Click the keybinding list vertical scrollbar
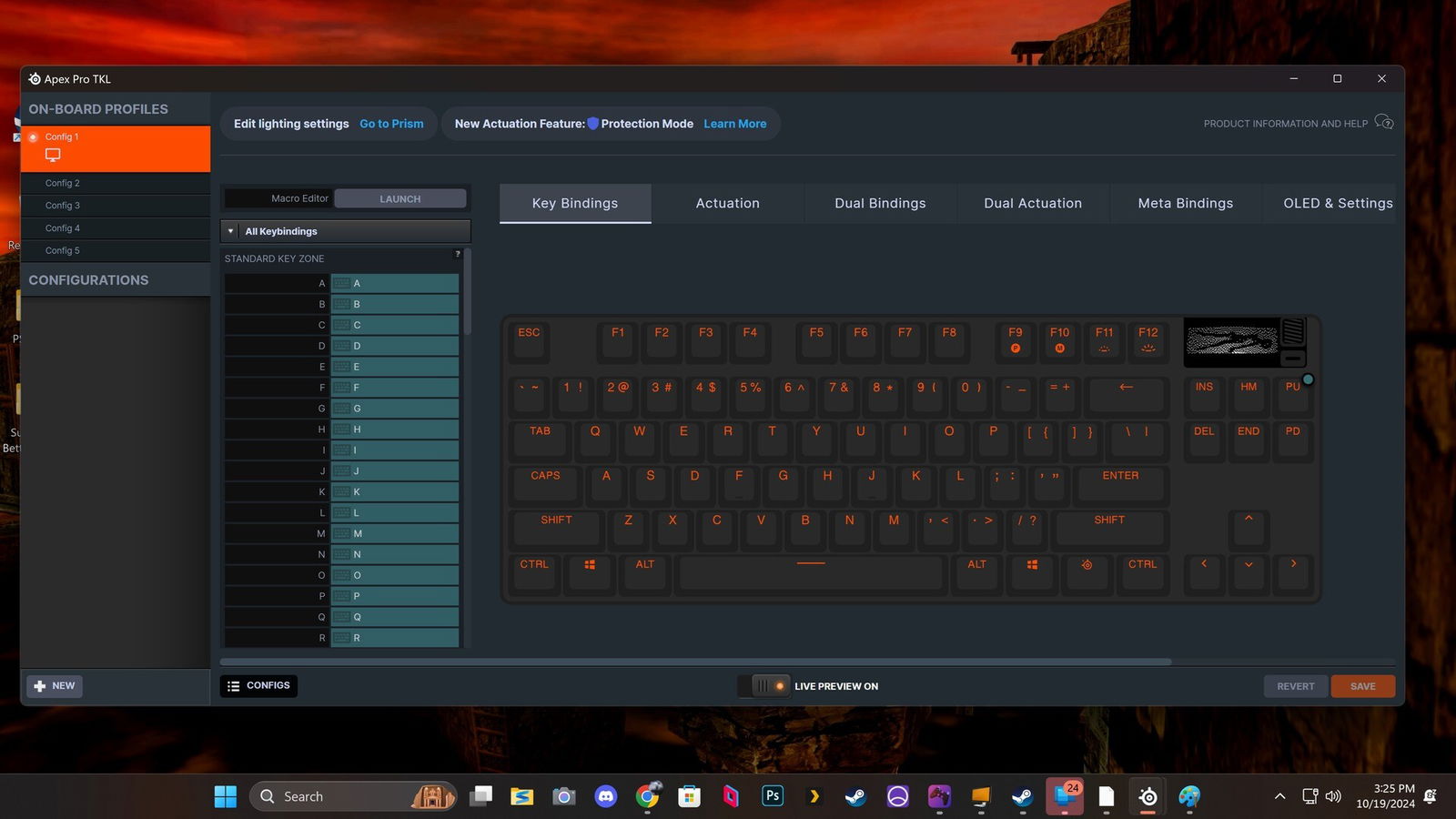This screenshot has width=1456, height=819. [x=468, y=291]
